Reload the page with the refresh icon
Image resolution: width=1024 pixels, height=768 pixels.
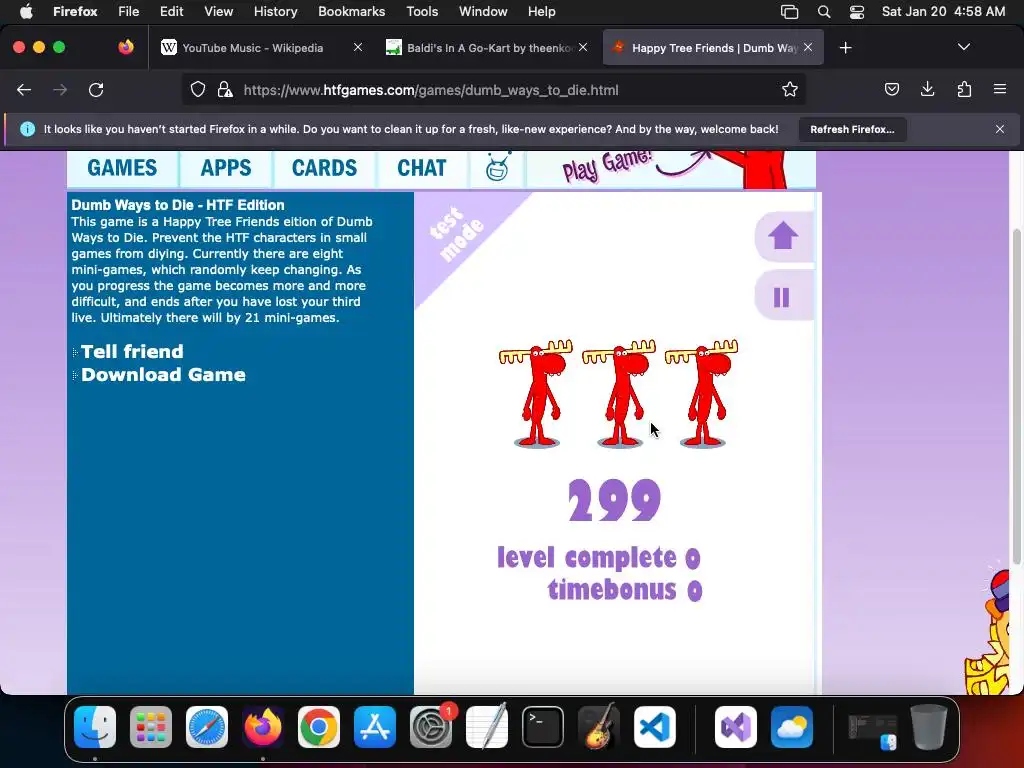coord(96,90)
